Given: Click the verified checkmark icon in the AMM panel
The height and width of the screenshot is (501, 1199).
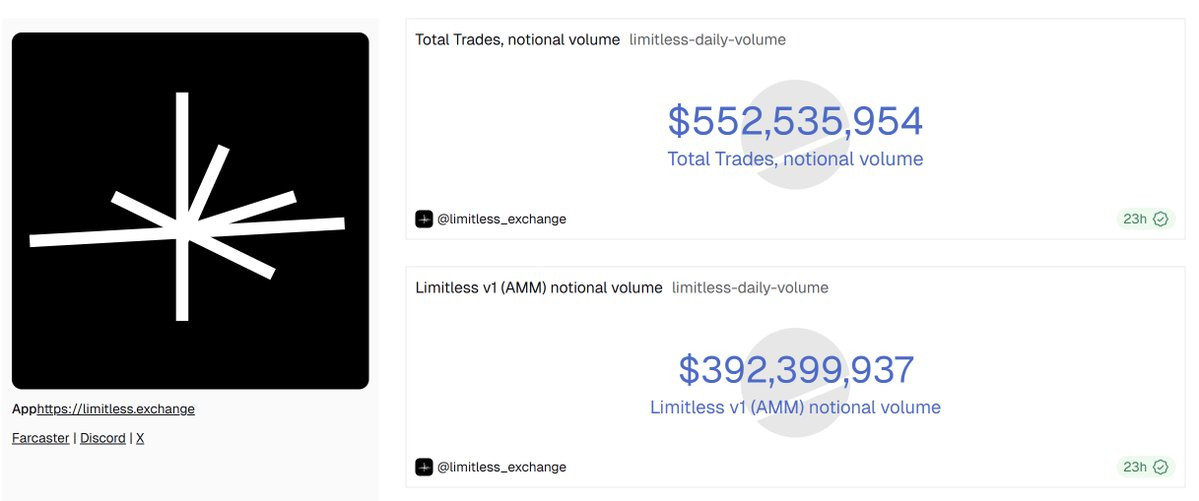Looking at the screenshot, I should click(1161, 467).
